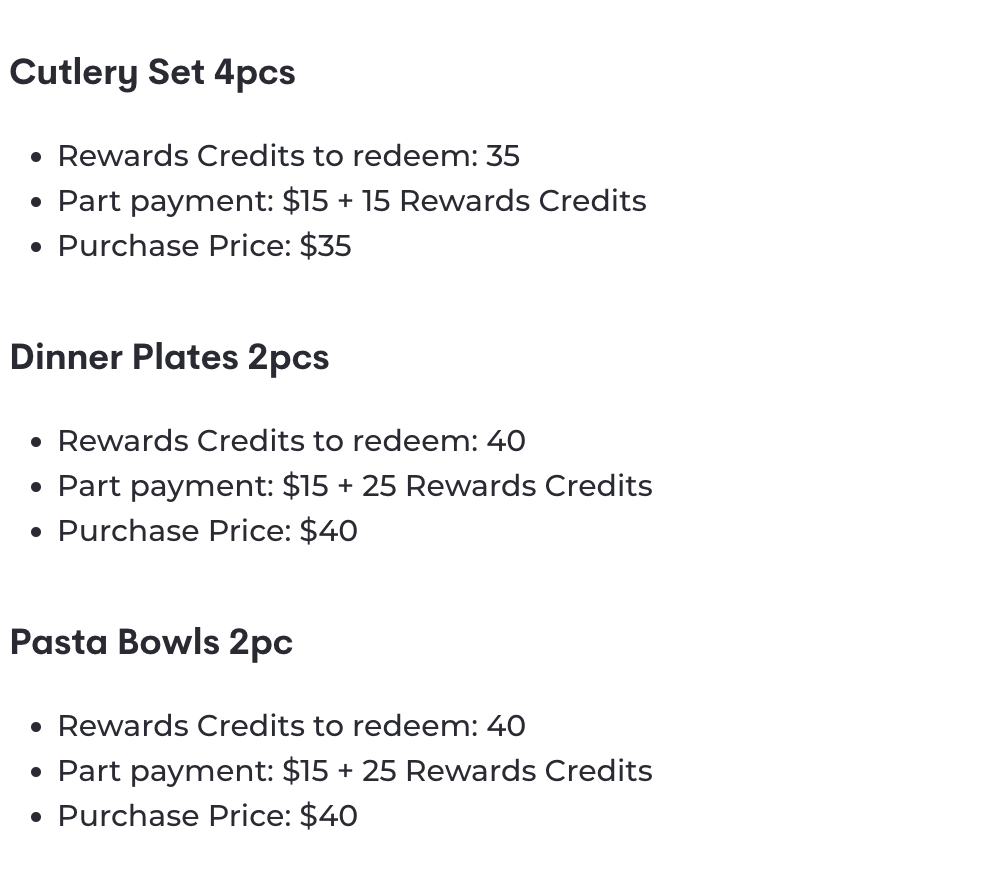Click bullet before Pasta Bowls purchase price
This screenshot has height=892, width=986.
coord(36,817)
